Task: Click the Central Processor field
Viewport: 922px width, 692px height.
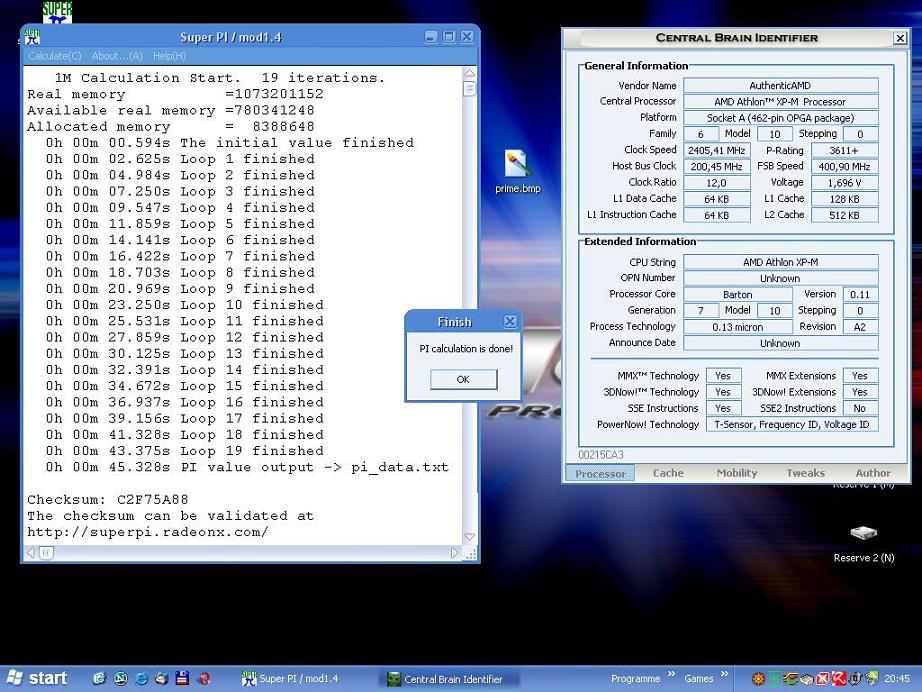Action: [x=780, y=102]
